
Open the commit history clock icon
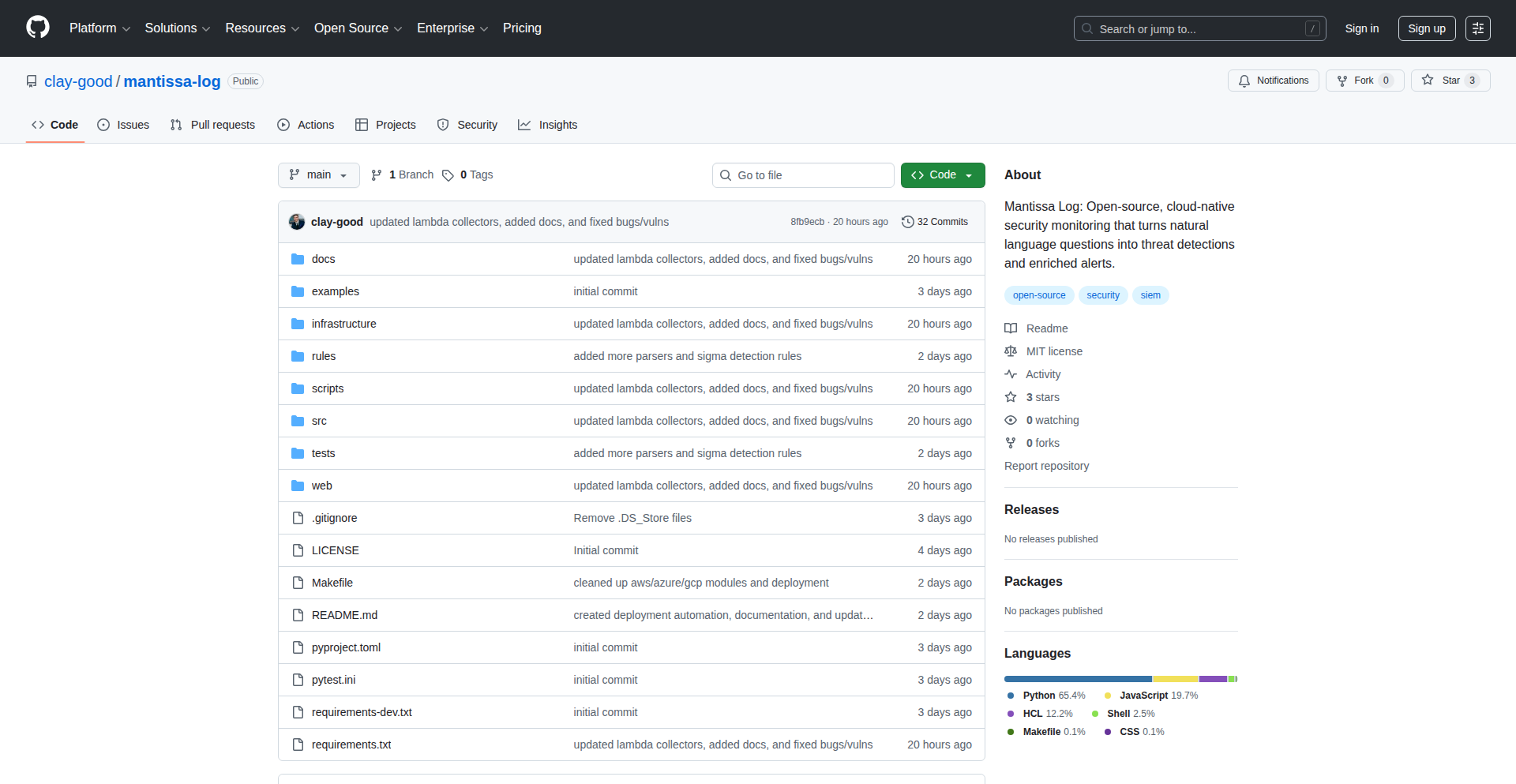click(x=908, y=222)
